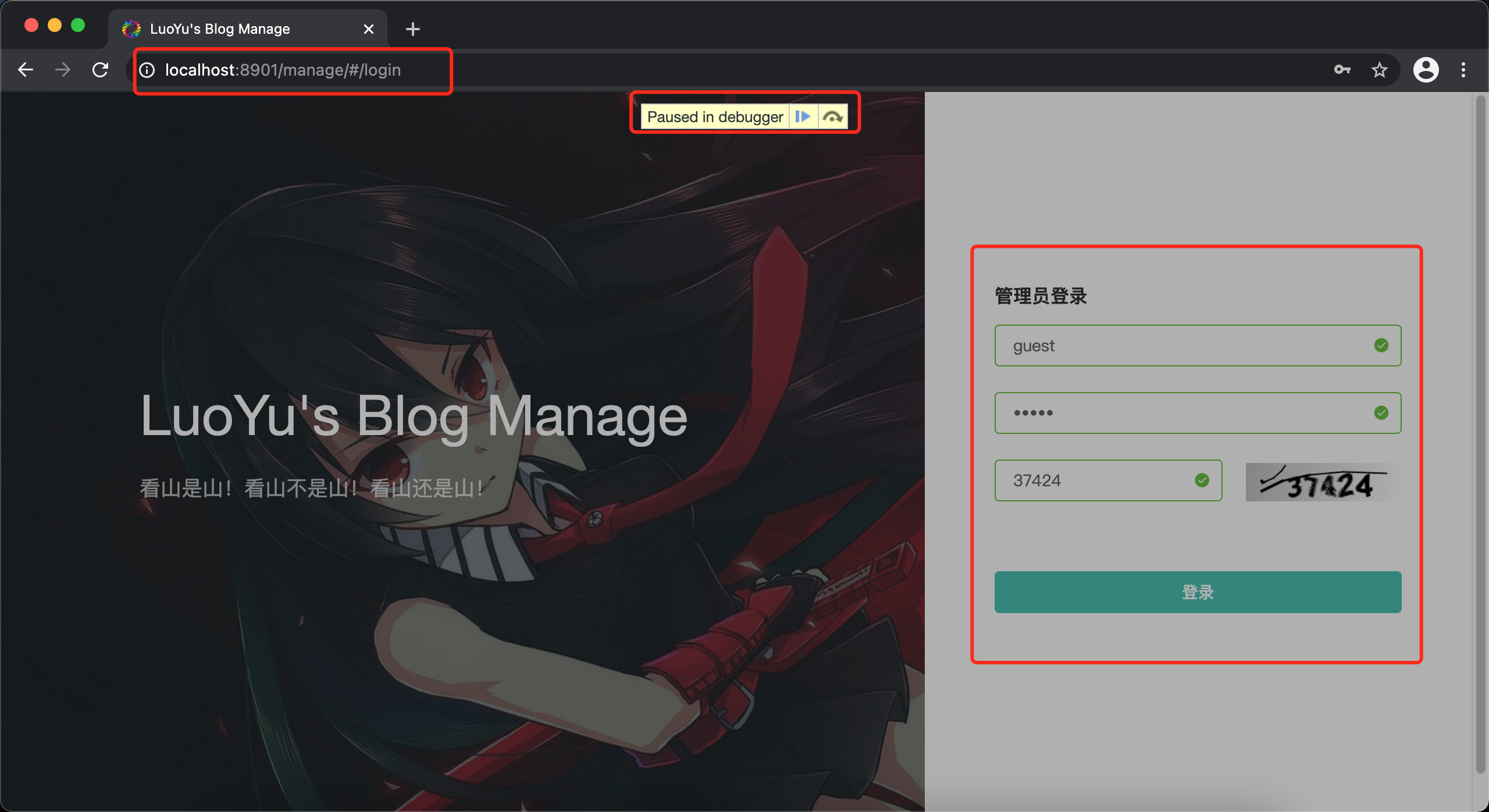Open Chrome's three-dot menu
Image resolution: width=1489 pixels, height=812 pixels.
pos(1463,70)
